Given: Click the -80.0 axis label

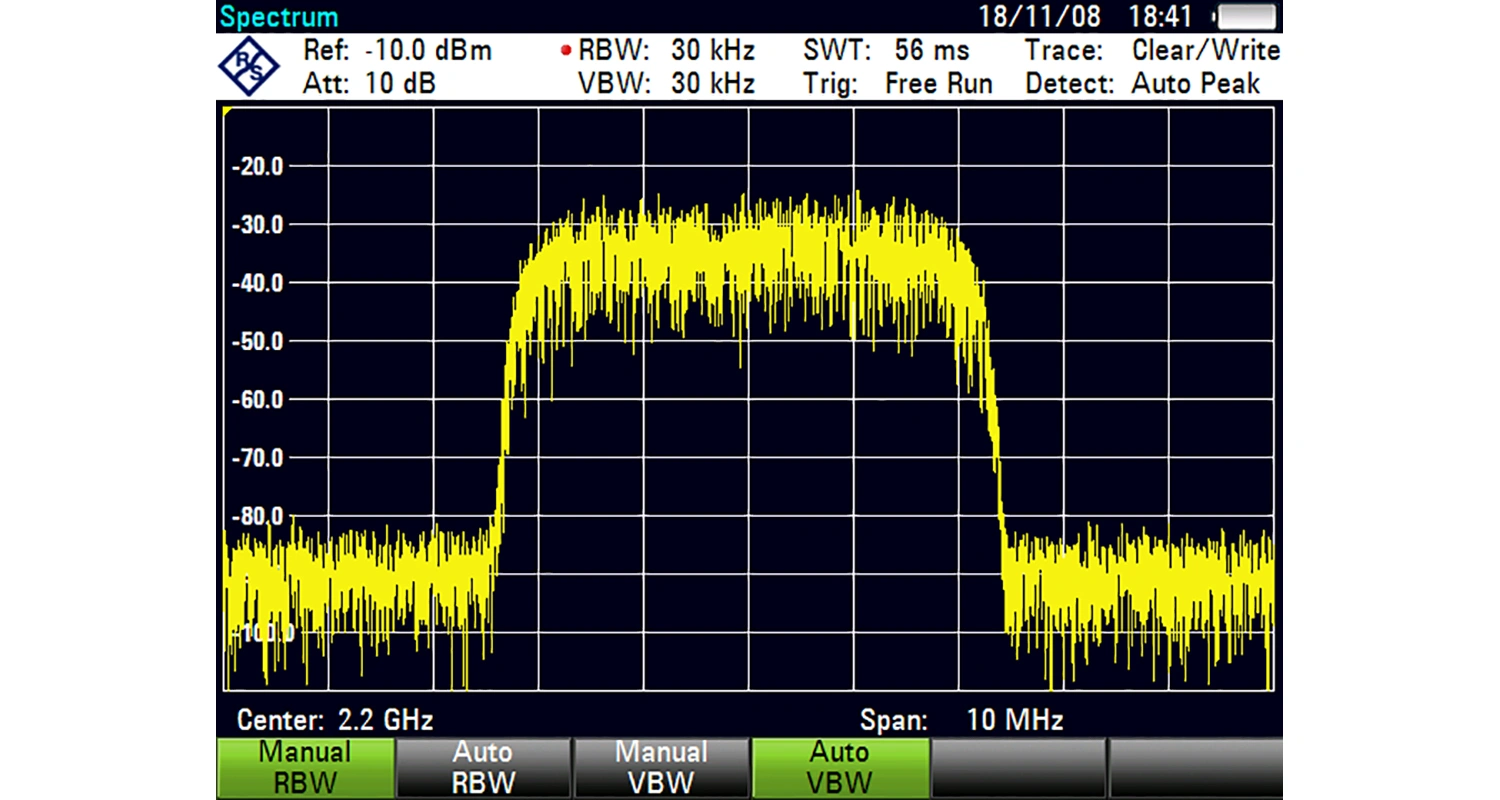Looking at the screenshot, I should click(x=258, y=517).
